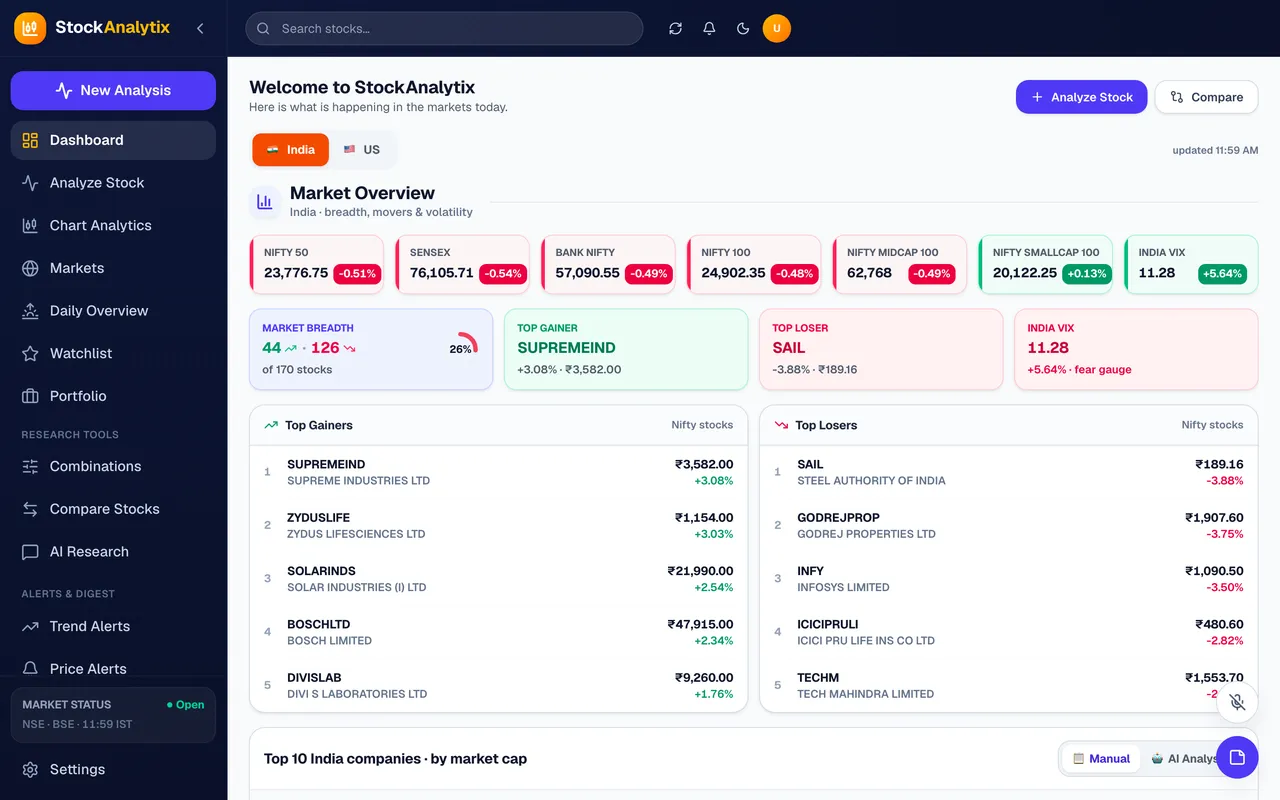Switch to Manual view toggle
Screen dimensions: 1280x800
pyautogui.click(x=1101, y=759)
